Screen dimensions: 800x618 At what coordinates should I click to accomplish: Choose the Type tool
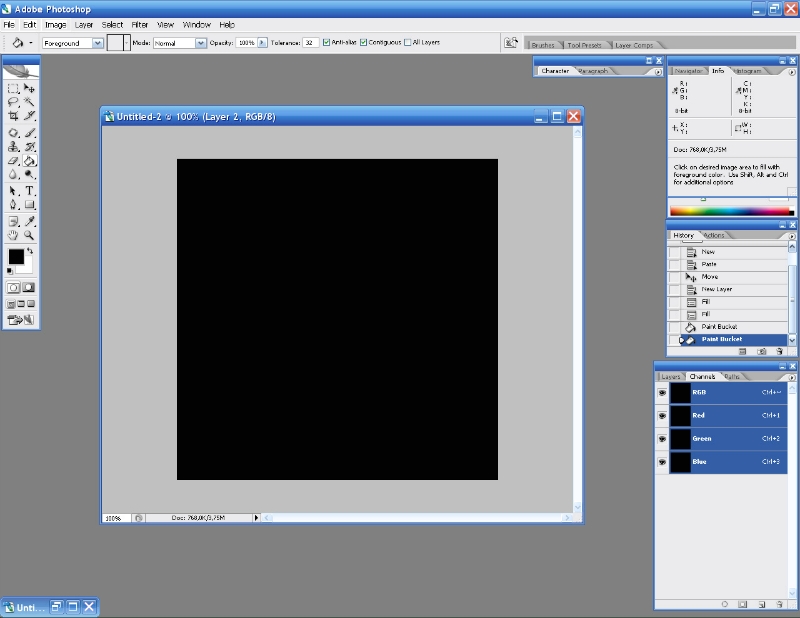tap(30, 190)
